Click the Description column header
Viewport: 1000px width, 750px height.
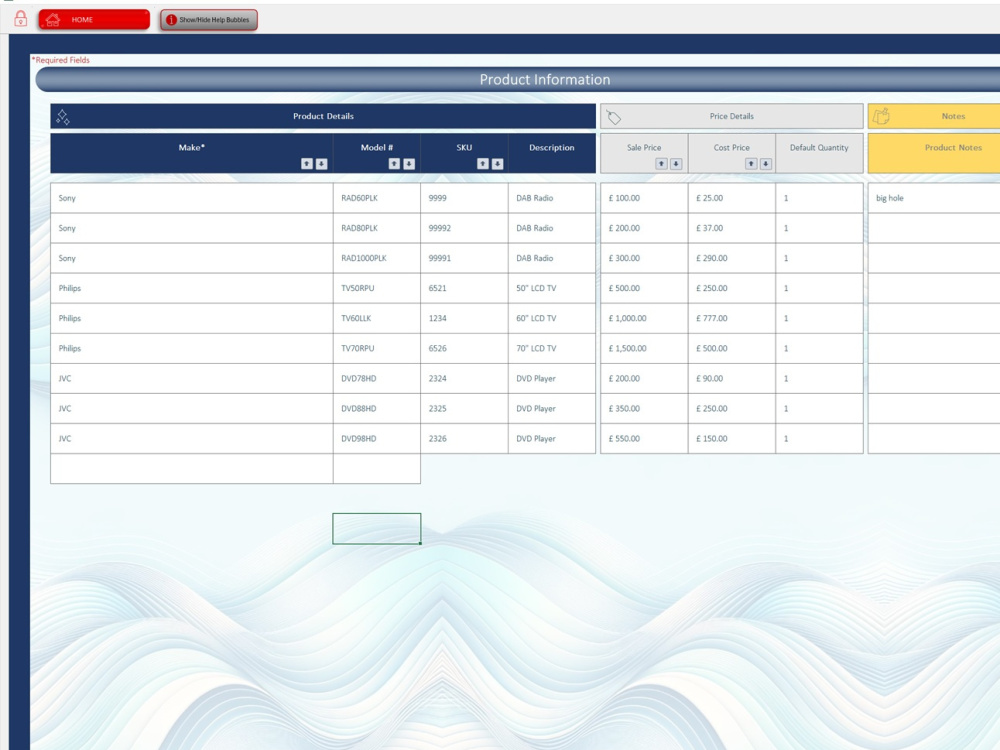pyautogui.click(x=552, y=153)
